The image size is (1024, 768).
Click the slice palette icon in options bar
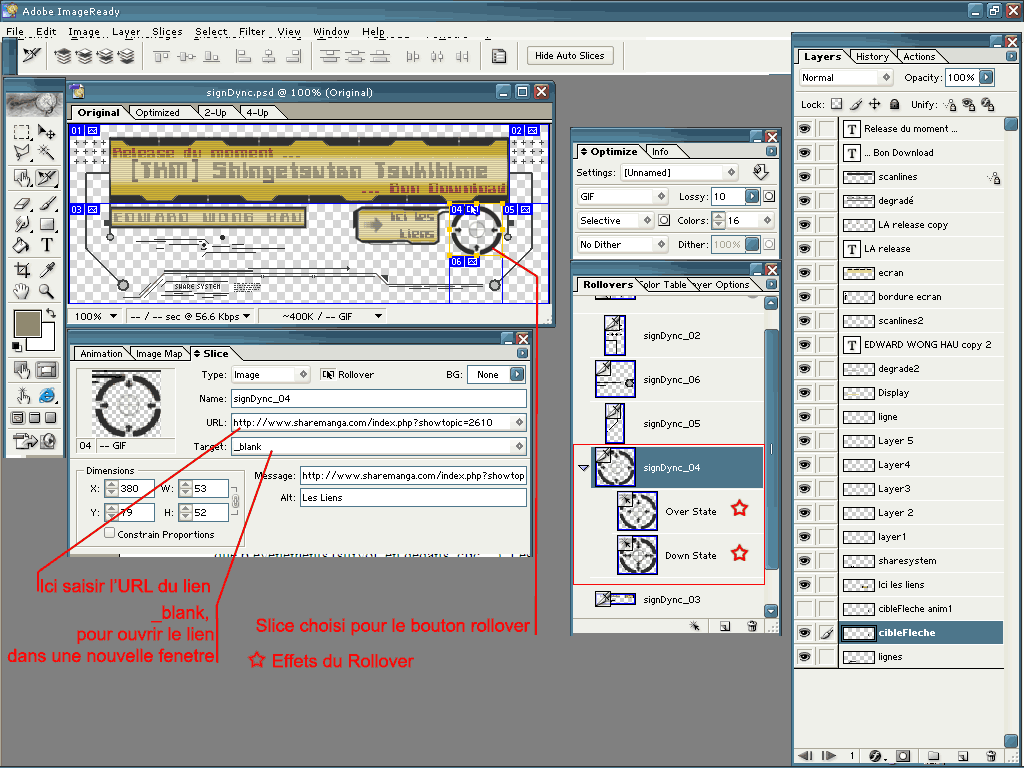499,56
